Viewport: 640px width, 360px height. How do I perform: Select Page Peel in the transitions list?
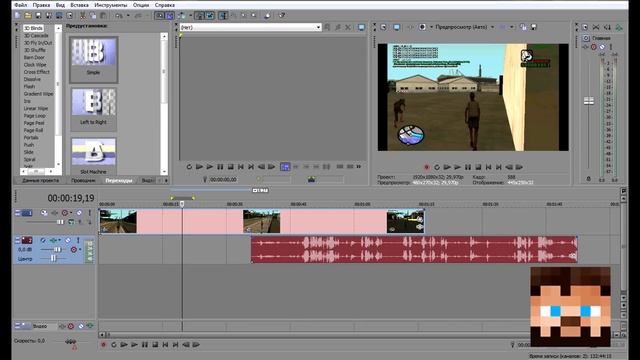coord(34,123)
